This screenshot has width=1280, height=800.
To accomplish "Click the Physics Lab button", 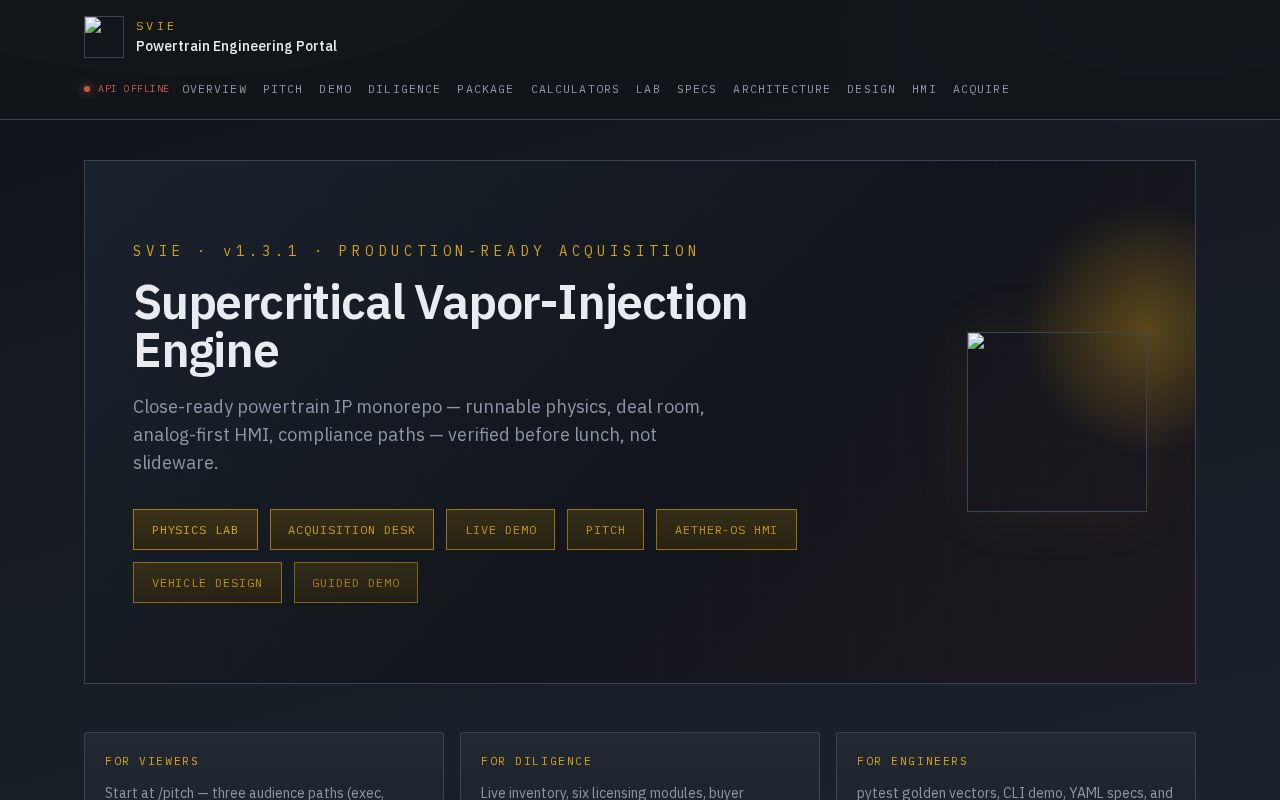I will coord(195,529).
